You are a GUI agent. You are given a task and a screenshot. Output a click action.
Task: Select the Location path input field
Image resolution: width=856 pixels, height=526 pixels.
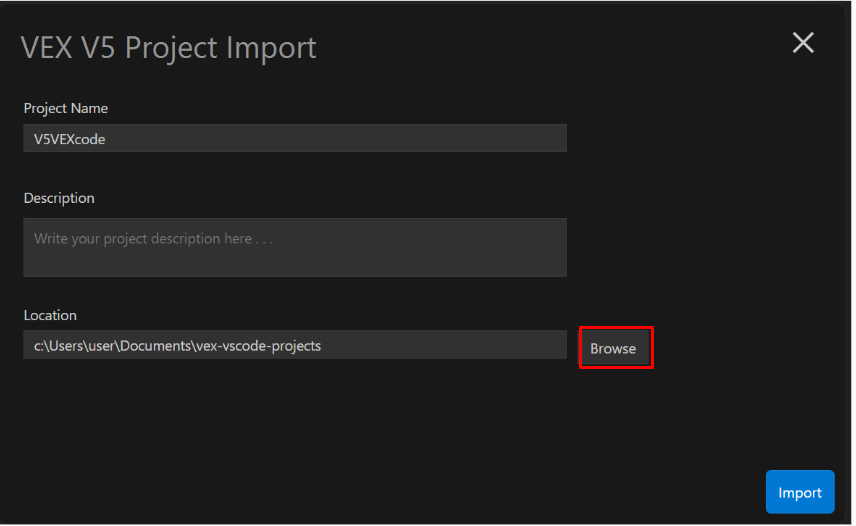(x=295, y=345)
